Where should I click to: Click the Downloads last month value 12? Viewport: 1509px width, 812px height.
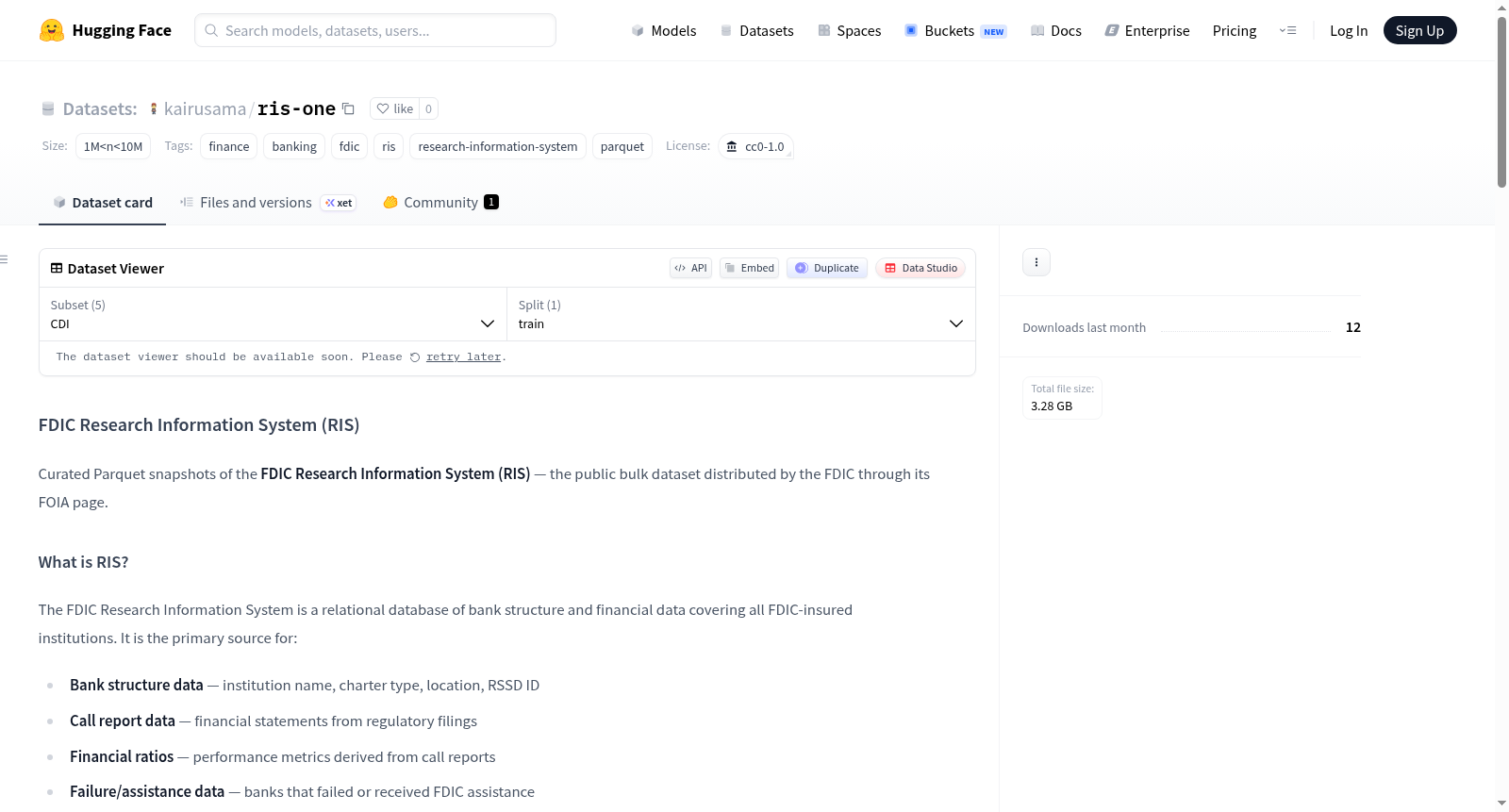coord(1353,327)
